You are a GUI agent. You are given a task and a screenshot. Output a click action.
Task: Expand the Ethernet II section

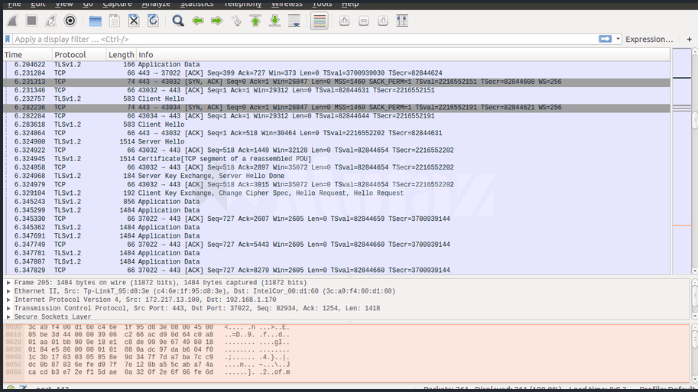[8, 291]
